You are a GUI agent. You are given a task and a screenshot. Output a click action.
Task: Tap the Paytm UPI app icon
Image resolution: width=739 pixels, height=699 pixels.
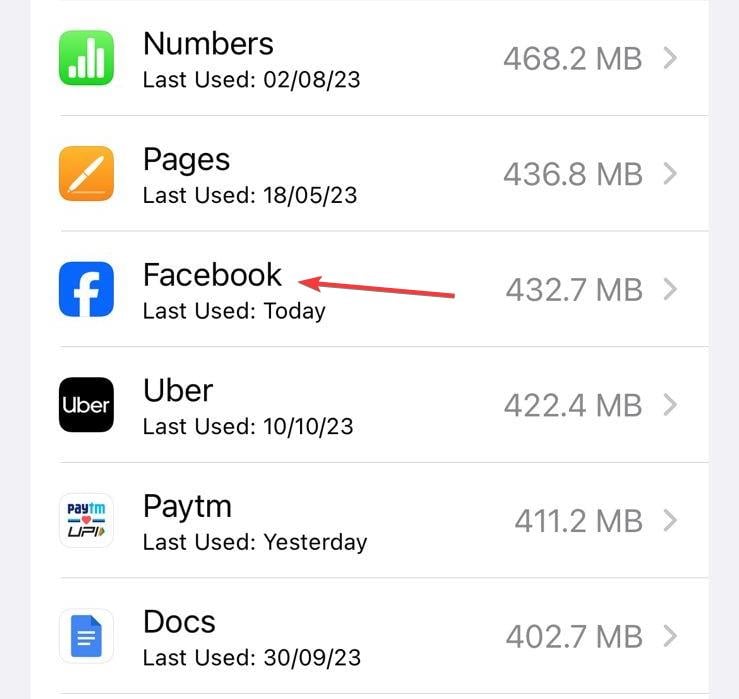tap(86, 520)
